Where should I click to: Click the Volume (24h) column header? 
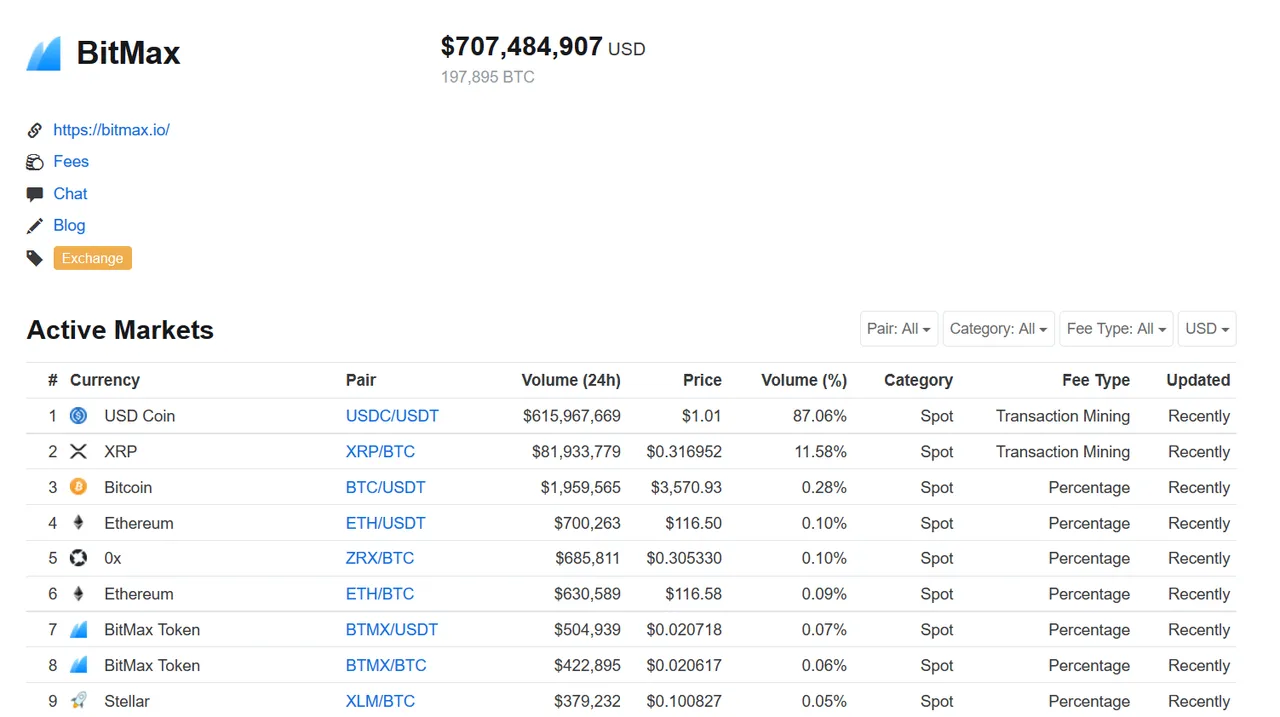click(x=571, y=380)
